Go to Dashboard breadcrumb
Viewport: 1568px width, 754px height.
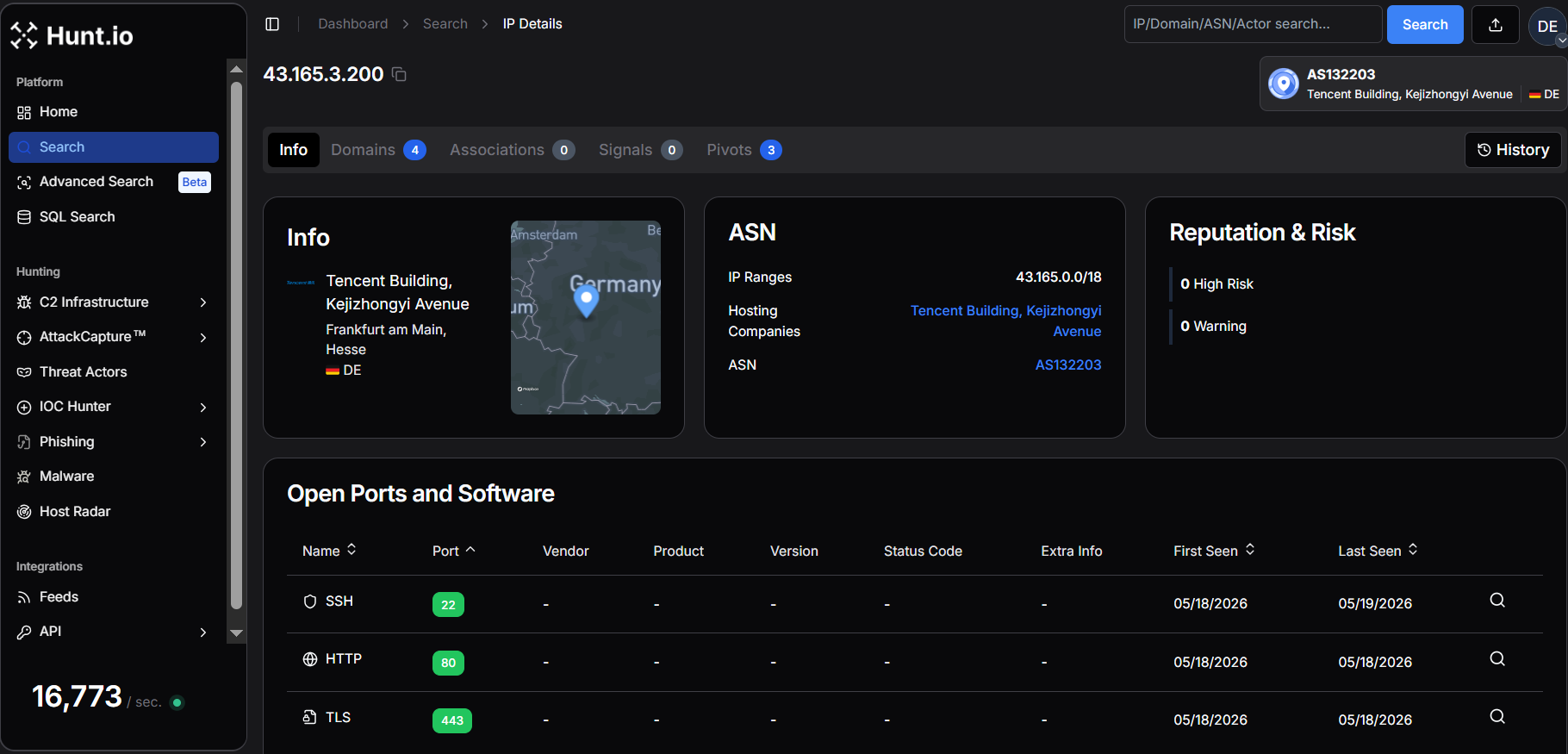(x=353, y=24)
